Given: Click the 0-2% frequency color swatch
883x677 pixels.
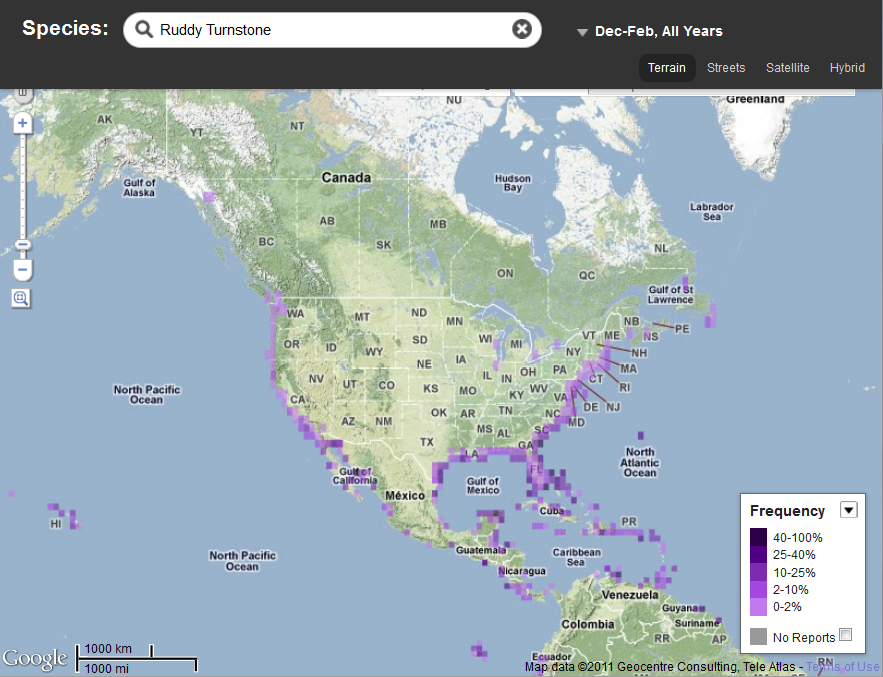Looking at the screenshot, I should [757, 606].
